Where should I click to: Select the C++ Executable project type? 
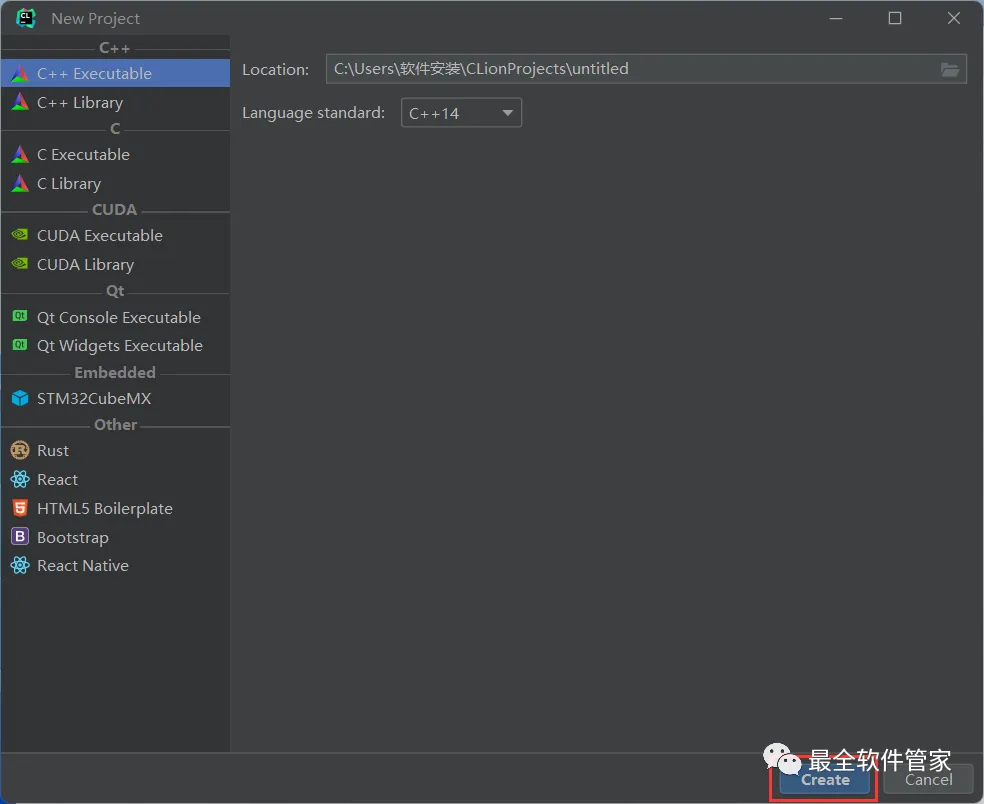tap(115, 73)
